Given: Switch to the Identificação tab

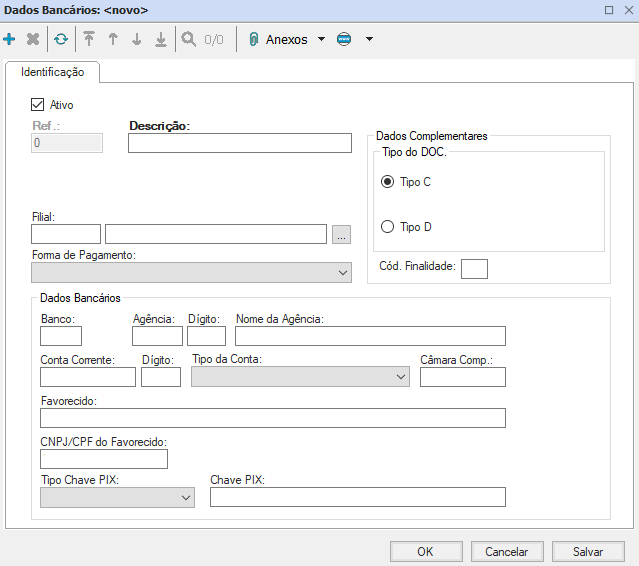Looking at the screenshot, I should [53, 73].
